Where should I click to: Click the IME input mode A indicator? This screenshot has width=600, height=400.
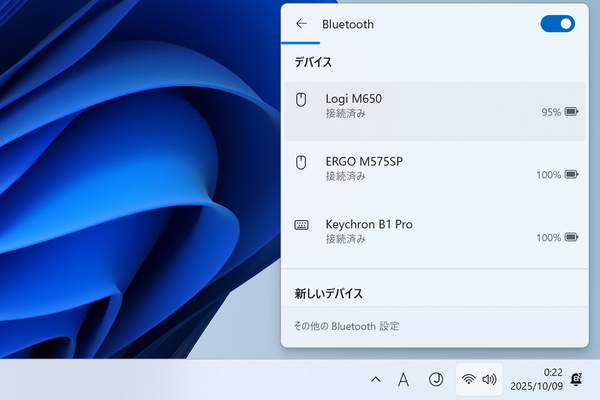point(403,380)
